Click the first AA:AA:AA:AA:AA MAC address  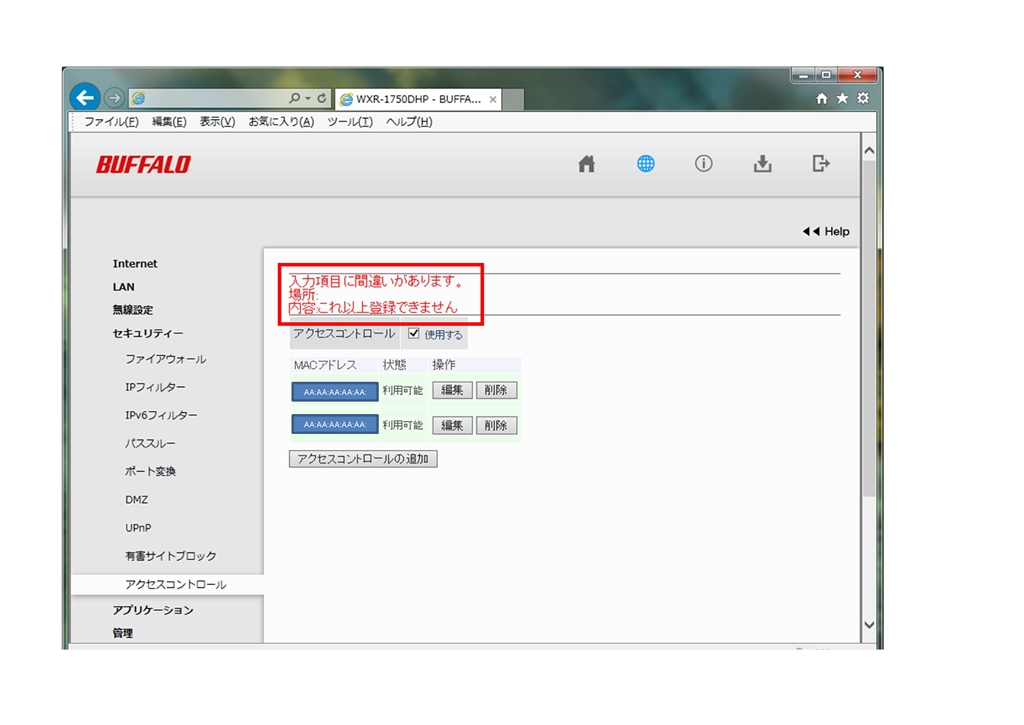pos(335,392)
